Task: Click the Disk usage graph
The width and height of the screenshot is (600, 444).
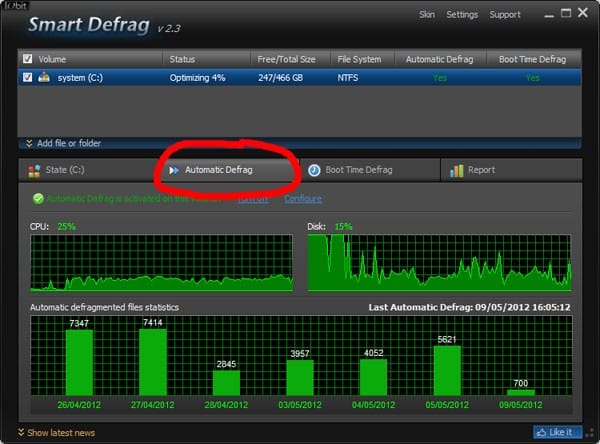Action: [x=440, y=263]
